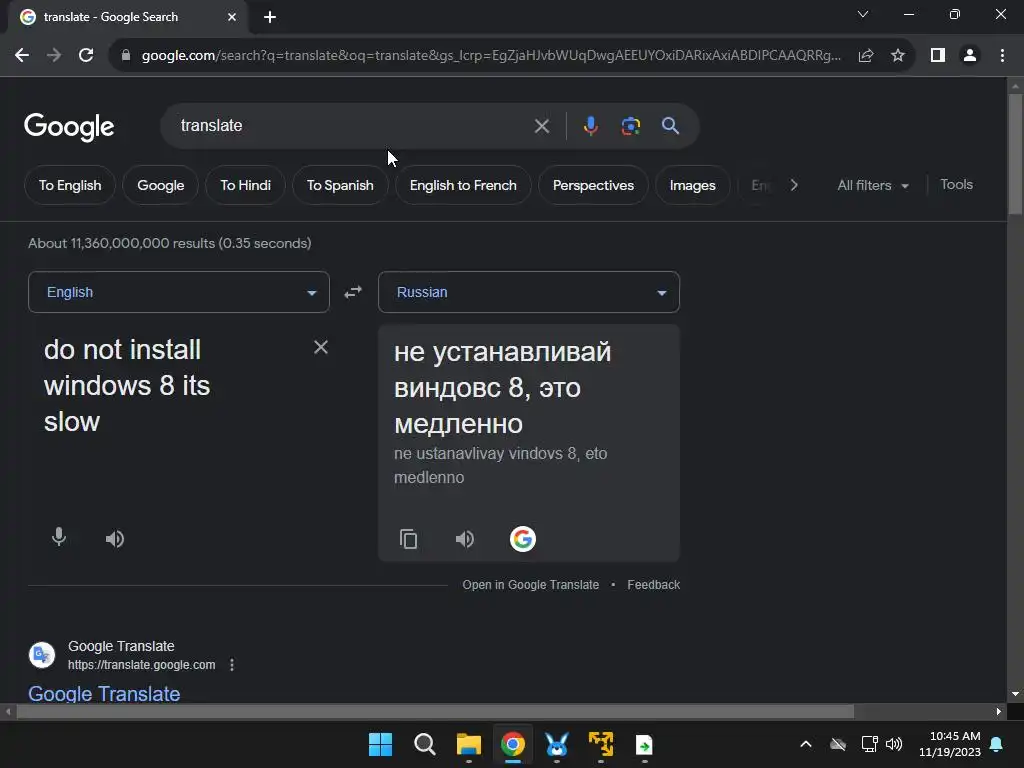Viewport: 1024px width, 768px height.
Task: Click Open in Google Translate link
Action: [x=530, y=584]
